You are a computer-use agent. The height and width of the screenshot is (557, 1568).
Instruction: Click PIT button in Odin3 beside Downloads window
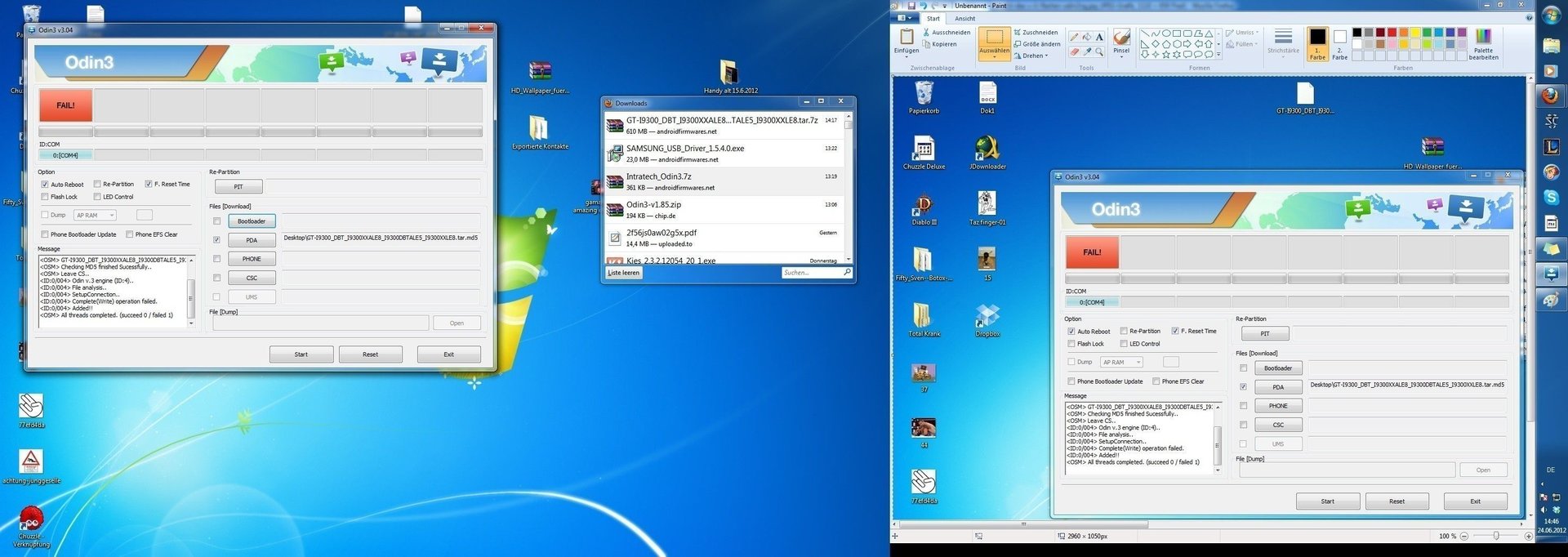[x=238, y=186]
